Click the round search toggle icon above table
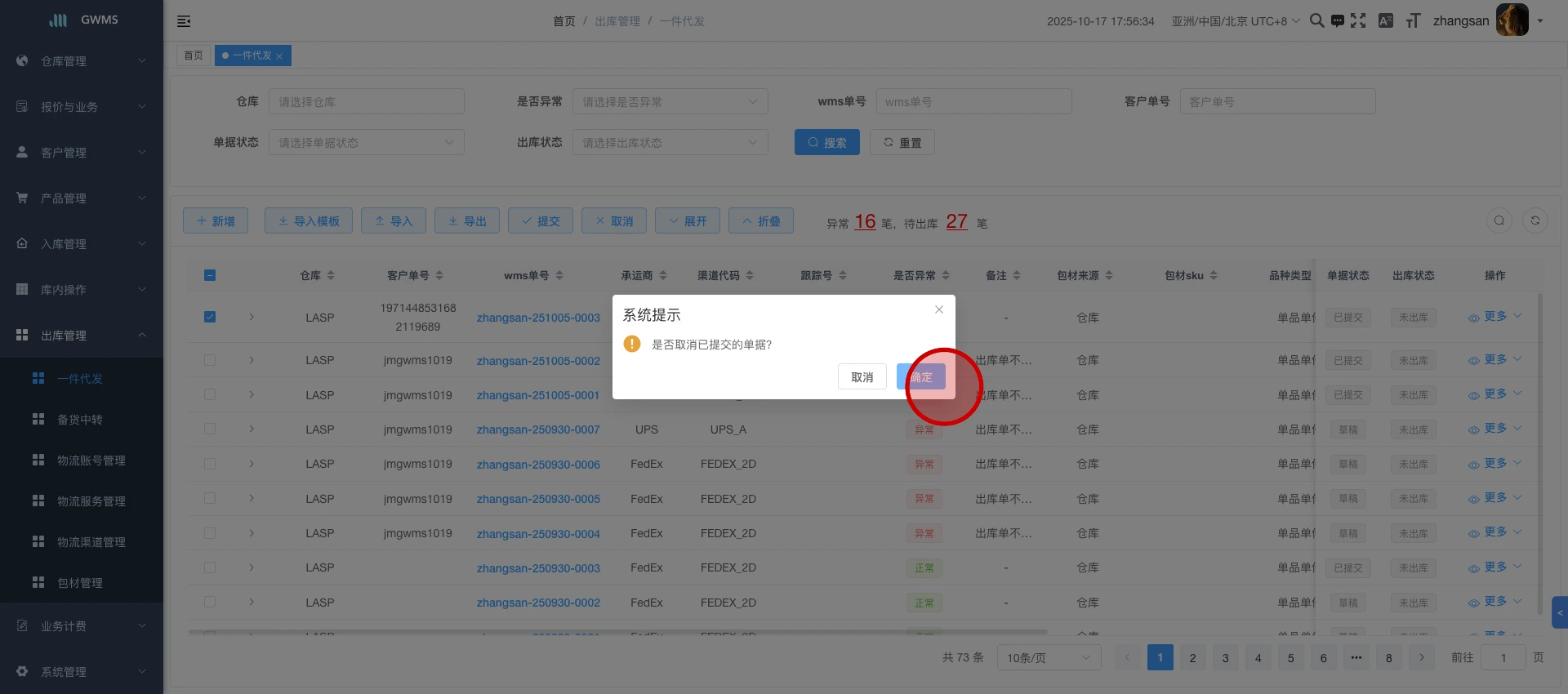This screenshot has width=1568, height=694. click(x=1499, y=220)
